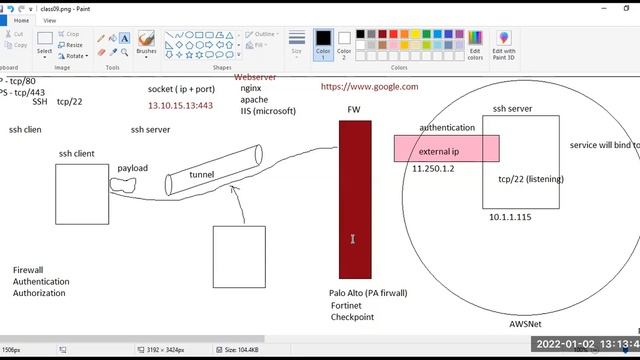
Task: Choose the Four-point star shape
Action: coord(179,55)
